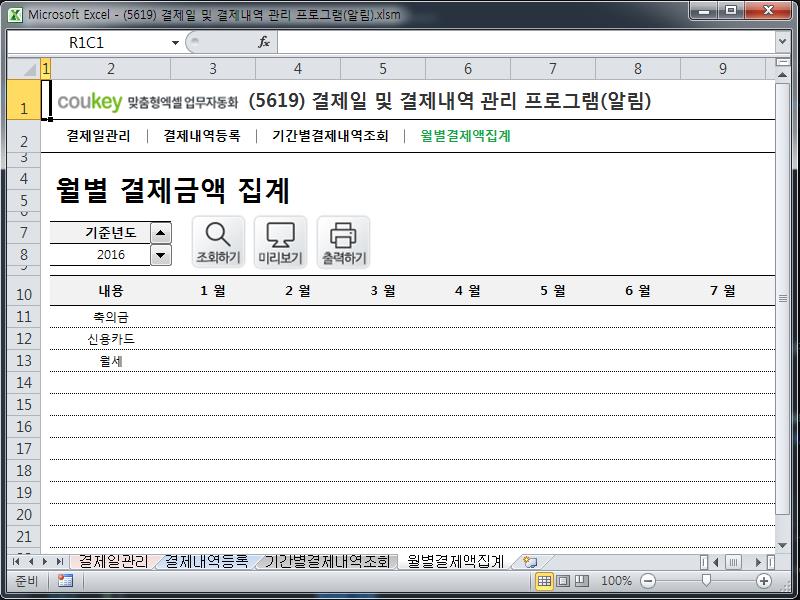Go to previous sheet tab arrow
This screenshot has height=600, width=800.
[x=31, y=562]
